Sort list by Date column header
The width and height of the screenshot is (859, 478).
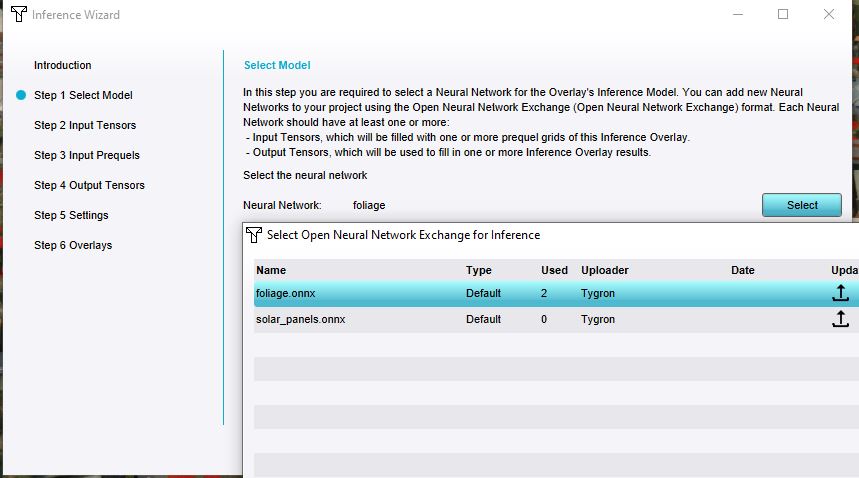tap(742, 270)
